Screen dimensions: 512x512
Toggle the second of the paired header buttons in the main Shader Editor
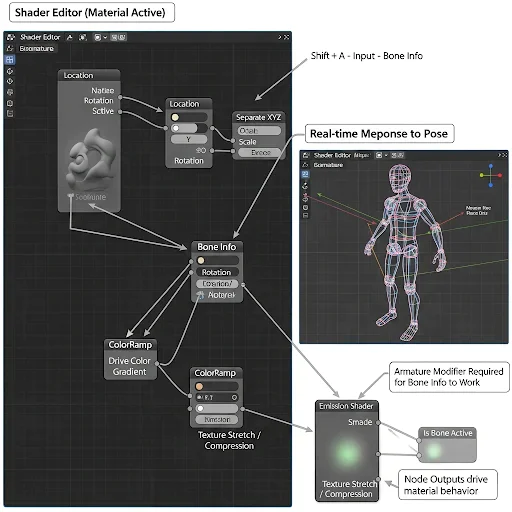(122, 37)
